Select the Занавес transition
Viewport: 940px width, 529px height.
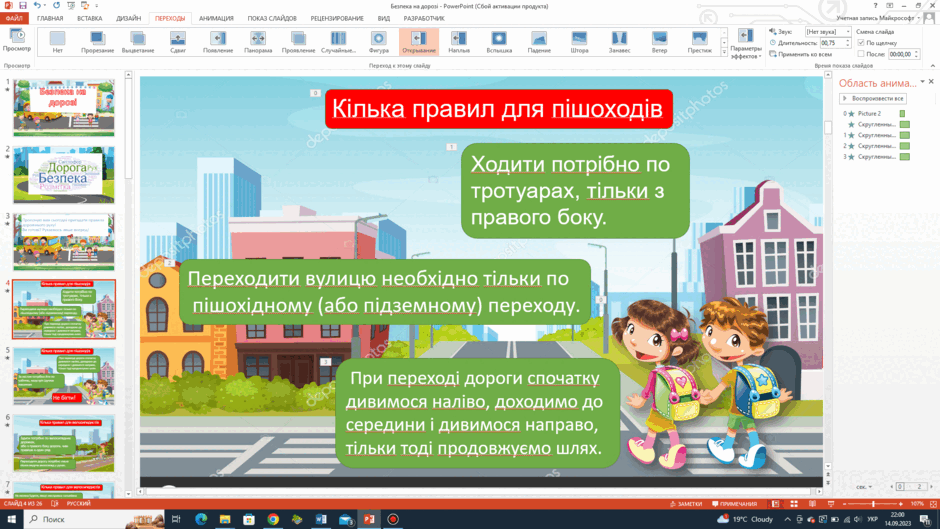coord(619,42)
